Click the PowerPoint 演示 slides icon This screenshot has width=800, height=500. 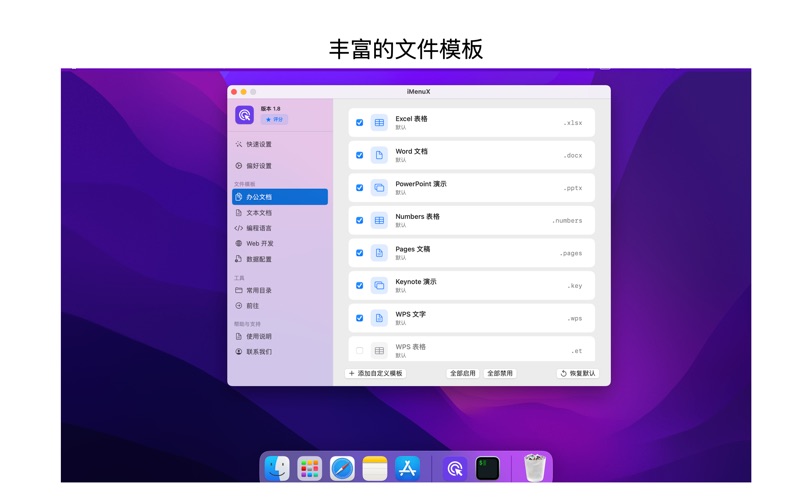[379, 188]
